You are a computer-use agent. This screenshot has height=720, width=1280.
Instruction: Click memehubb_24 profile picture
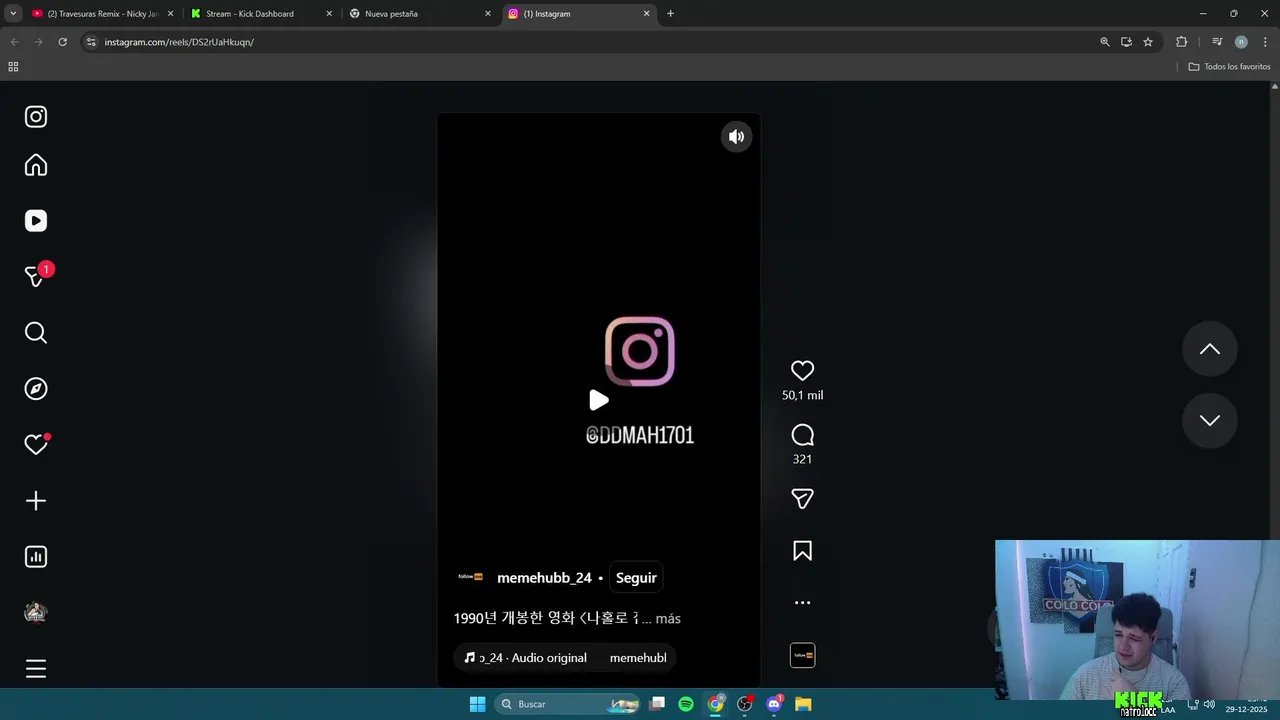(x=470, y=577)
